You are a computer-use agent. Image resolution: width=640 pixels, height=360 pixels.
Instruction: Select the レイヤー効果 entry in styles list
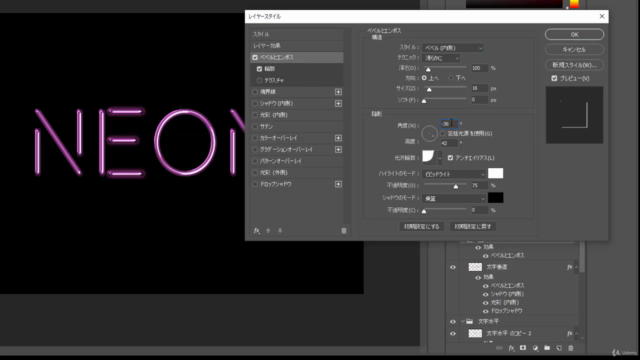click(297, 46)
